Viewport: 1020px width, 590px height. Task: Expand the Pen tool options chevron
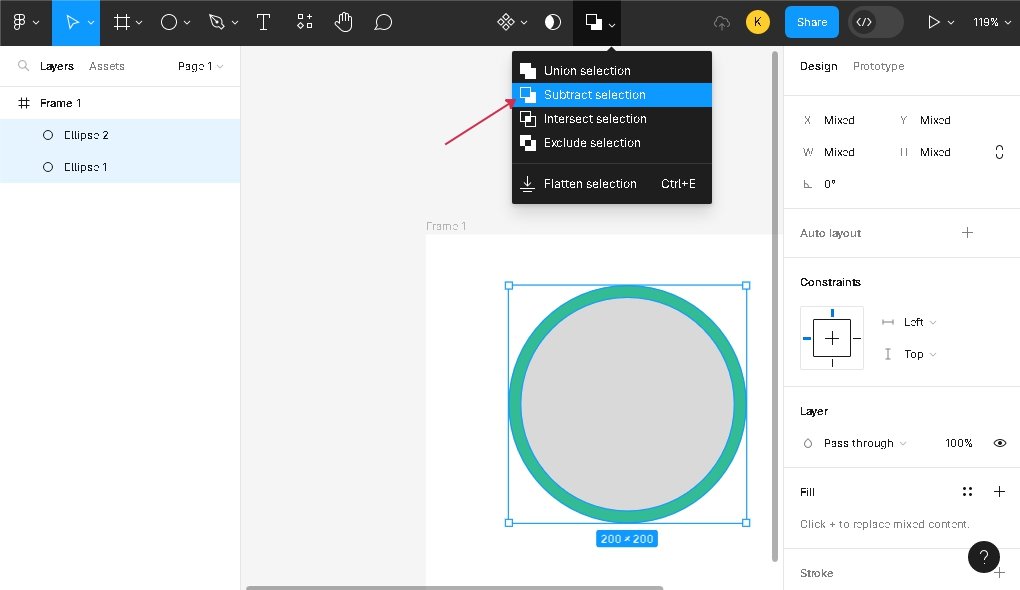pos(235,23)
